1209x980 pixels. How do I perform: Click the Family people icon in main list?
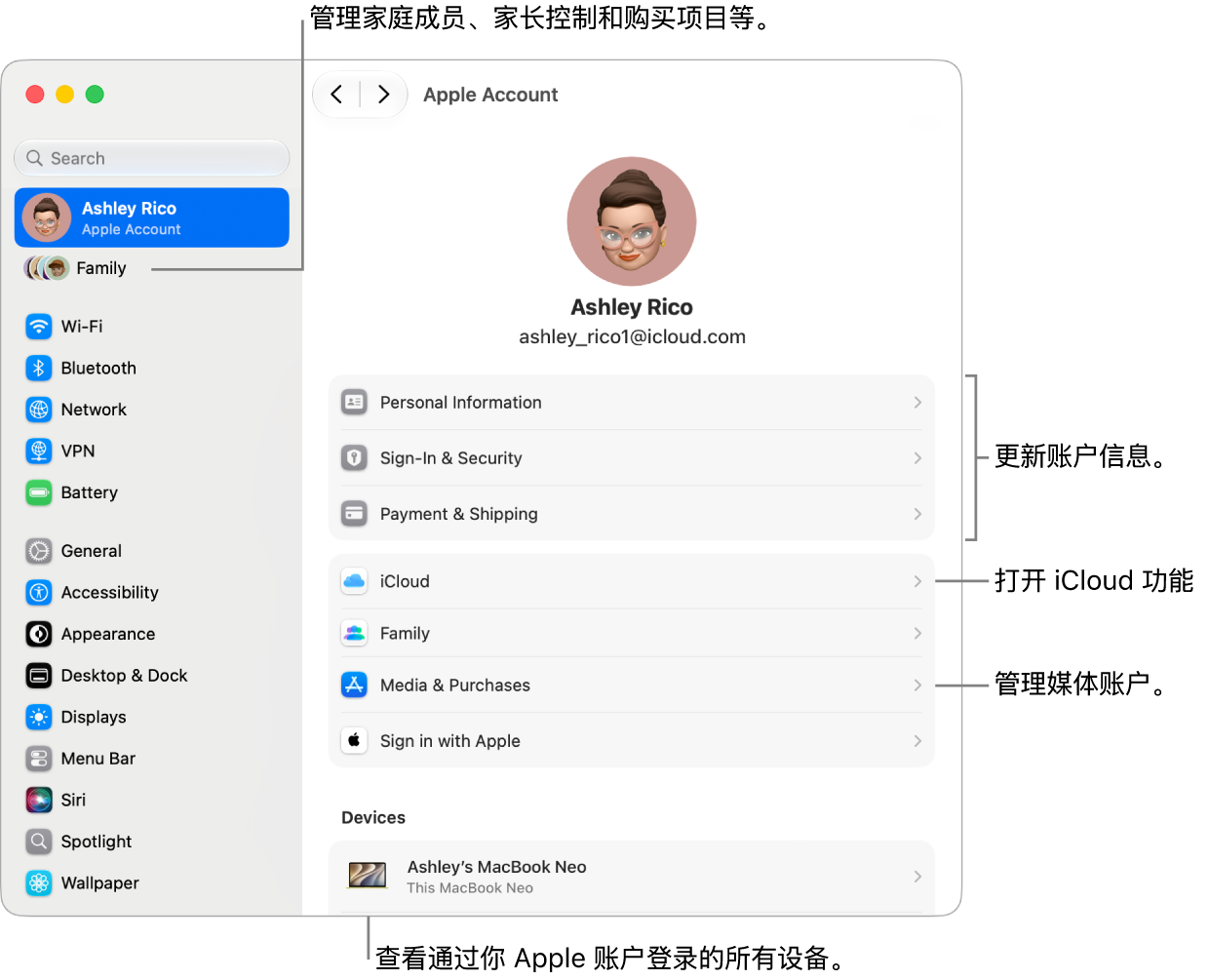354,633
